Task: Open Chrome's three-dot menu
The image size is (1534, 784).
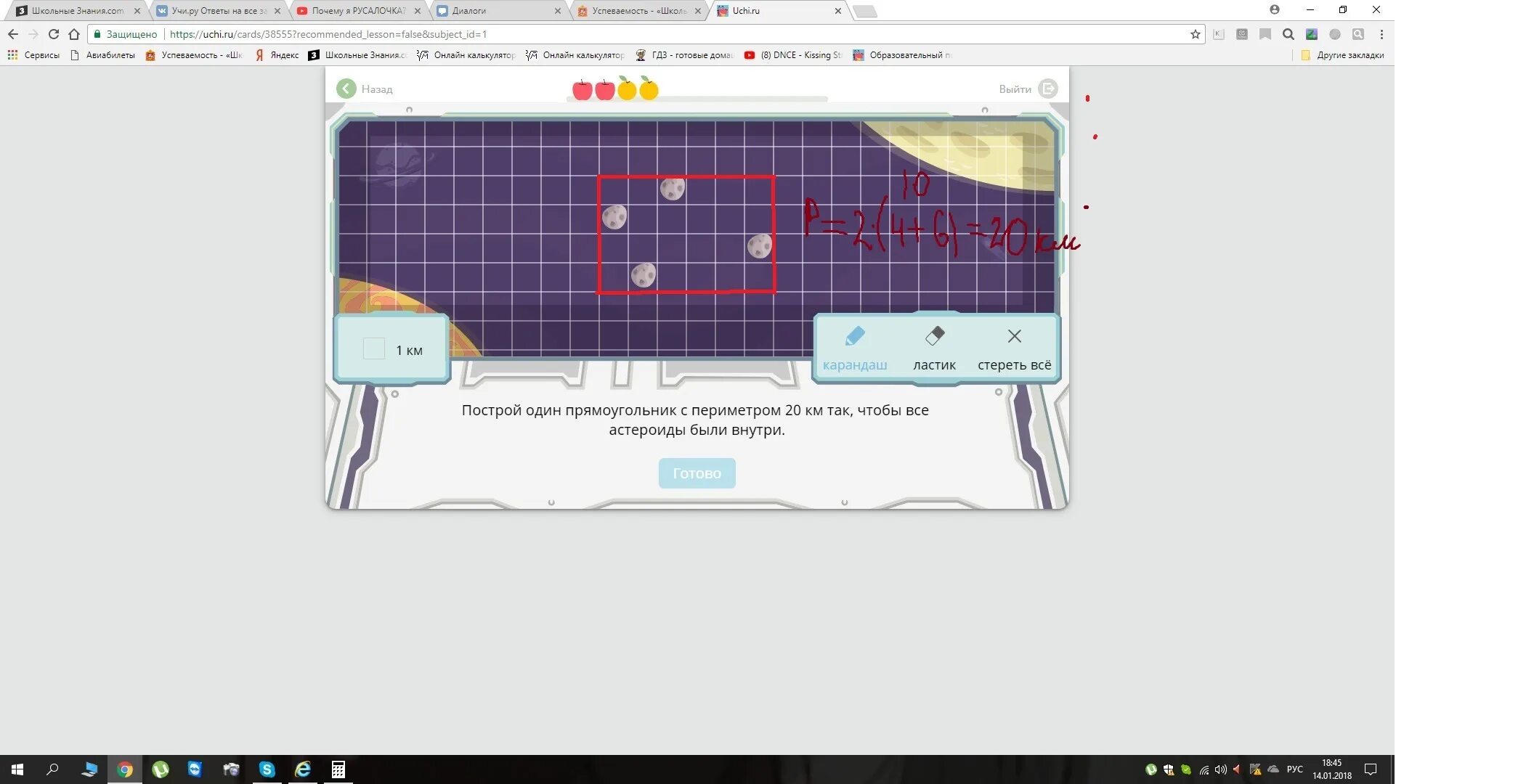Action: pos(1381,34)
